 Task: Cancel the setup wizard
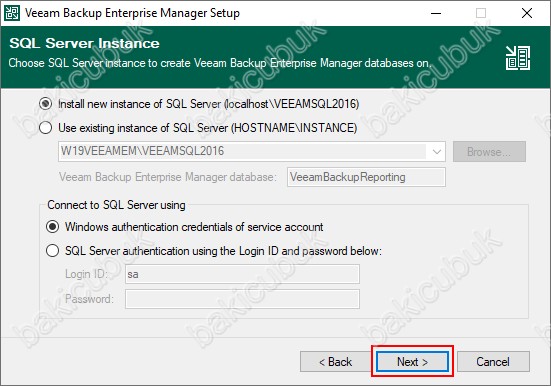tap(493, 361)
